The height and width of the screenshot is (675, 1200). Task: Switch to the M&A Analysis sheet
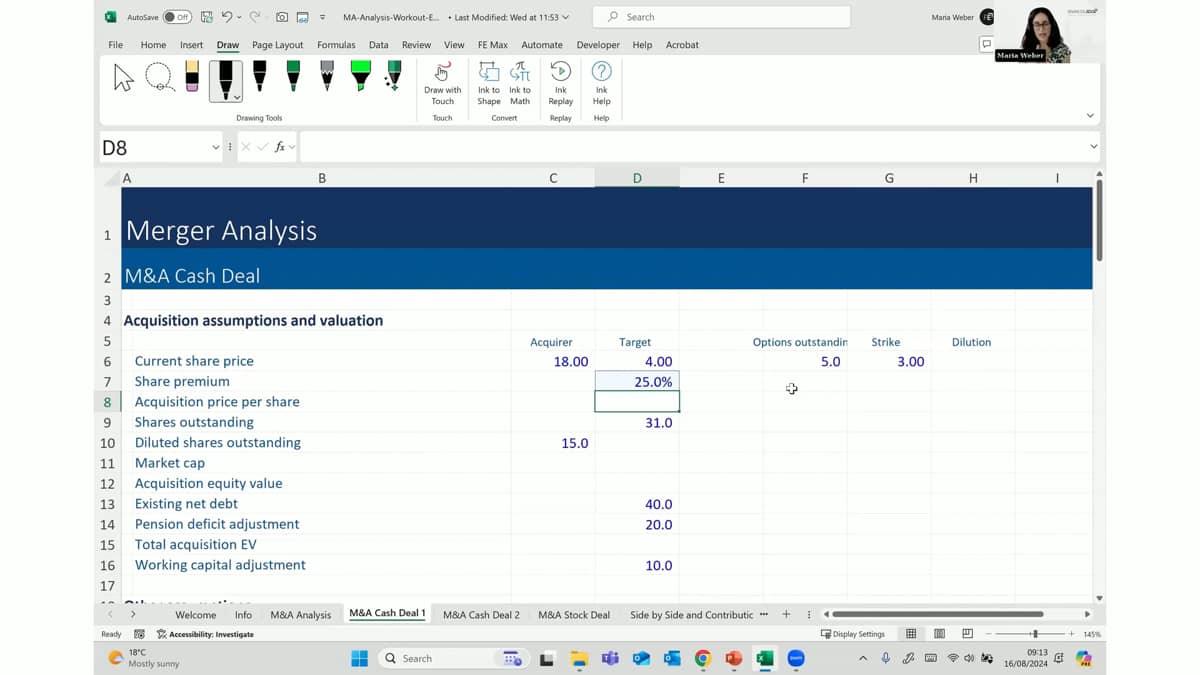[300, 615]
